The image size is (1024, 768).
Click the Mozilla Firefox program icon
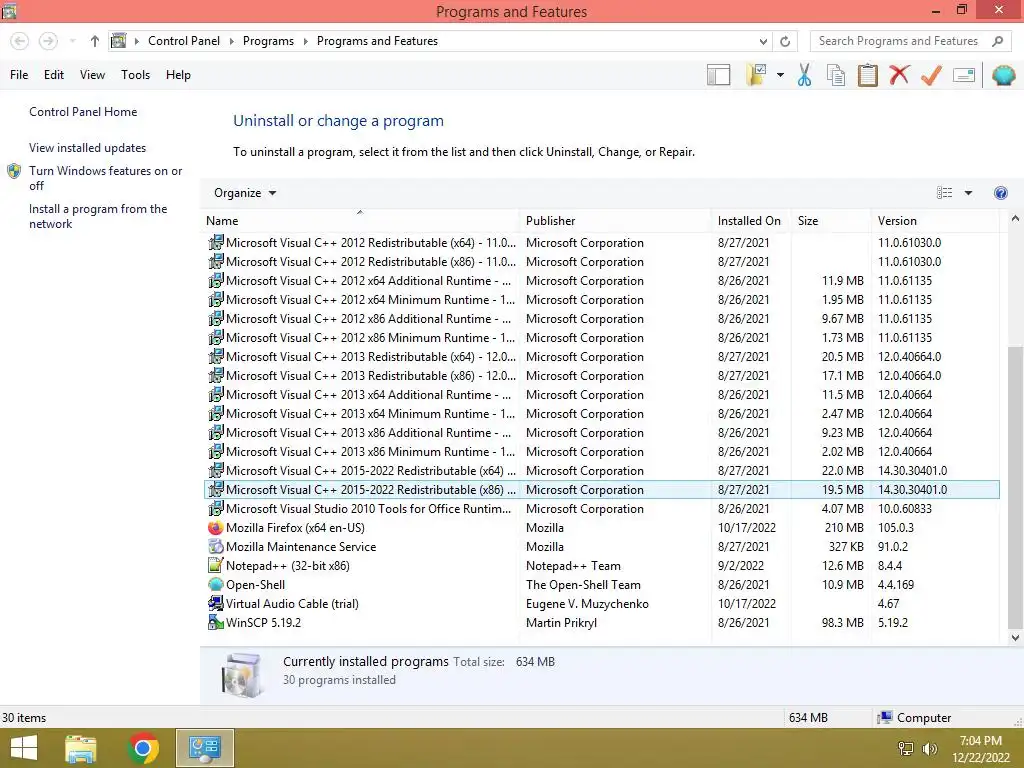(216, 528)
